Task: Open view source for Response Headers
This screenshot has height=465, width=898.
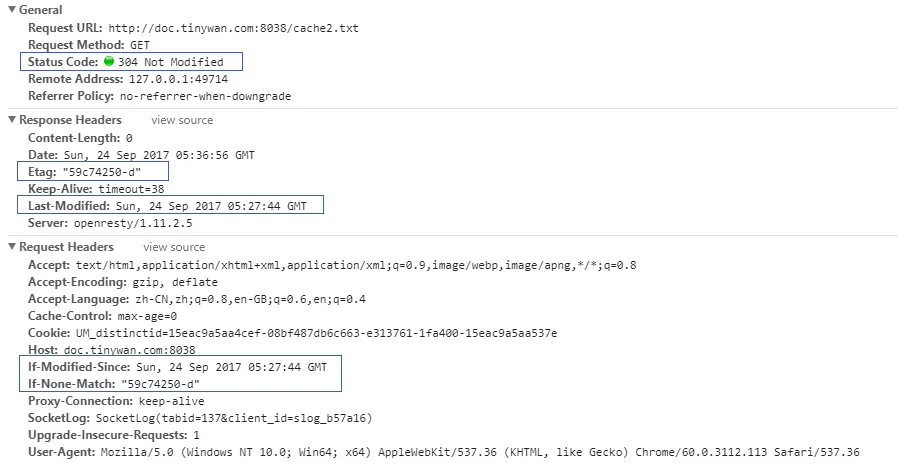Action: (x=182, y=120)
